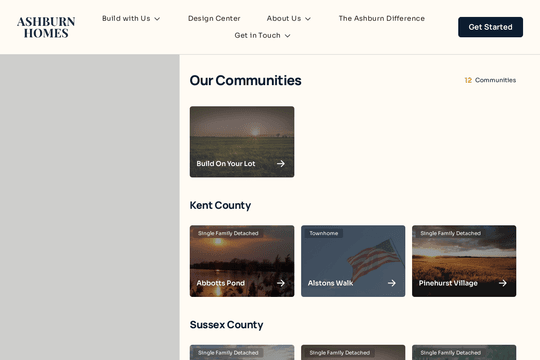This screenshot has height=360, width=540.
Task: Open the About Us menu
Action: point(289,18)
